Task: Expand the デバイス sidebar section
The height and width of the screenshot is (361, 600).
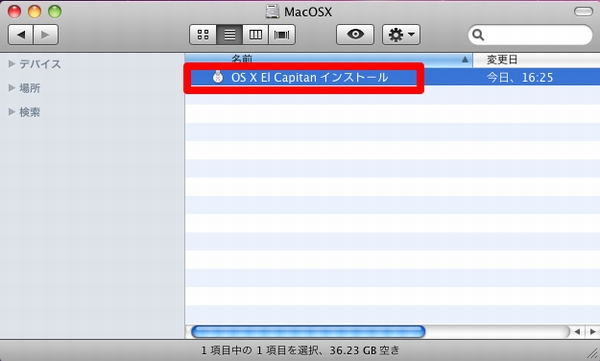Action: (11, 64)
